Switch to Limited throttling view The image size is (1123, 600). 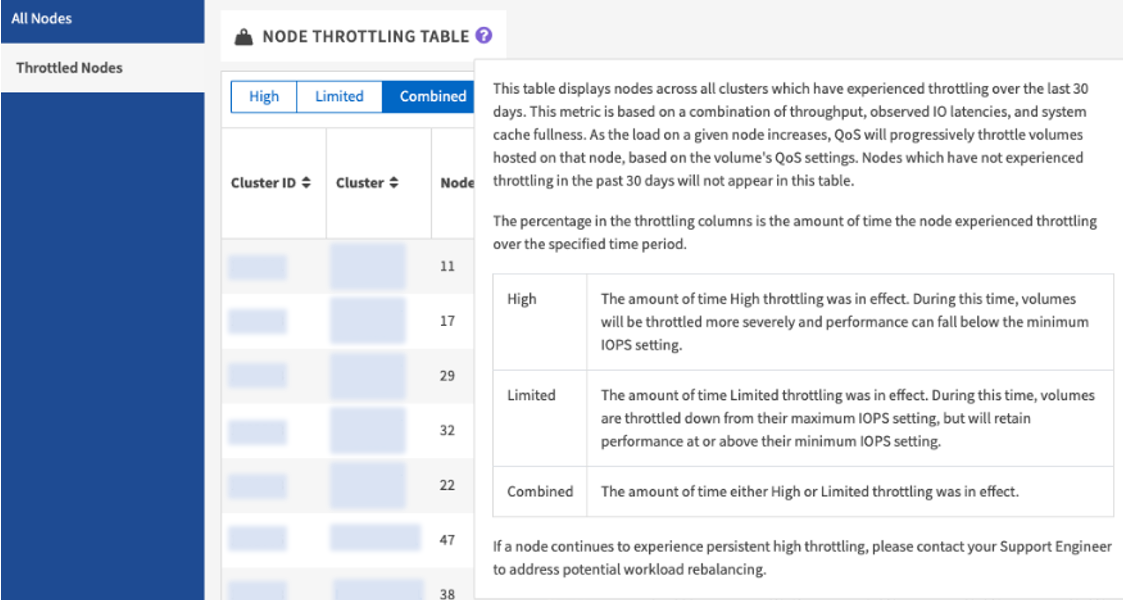pos(339,97)
